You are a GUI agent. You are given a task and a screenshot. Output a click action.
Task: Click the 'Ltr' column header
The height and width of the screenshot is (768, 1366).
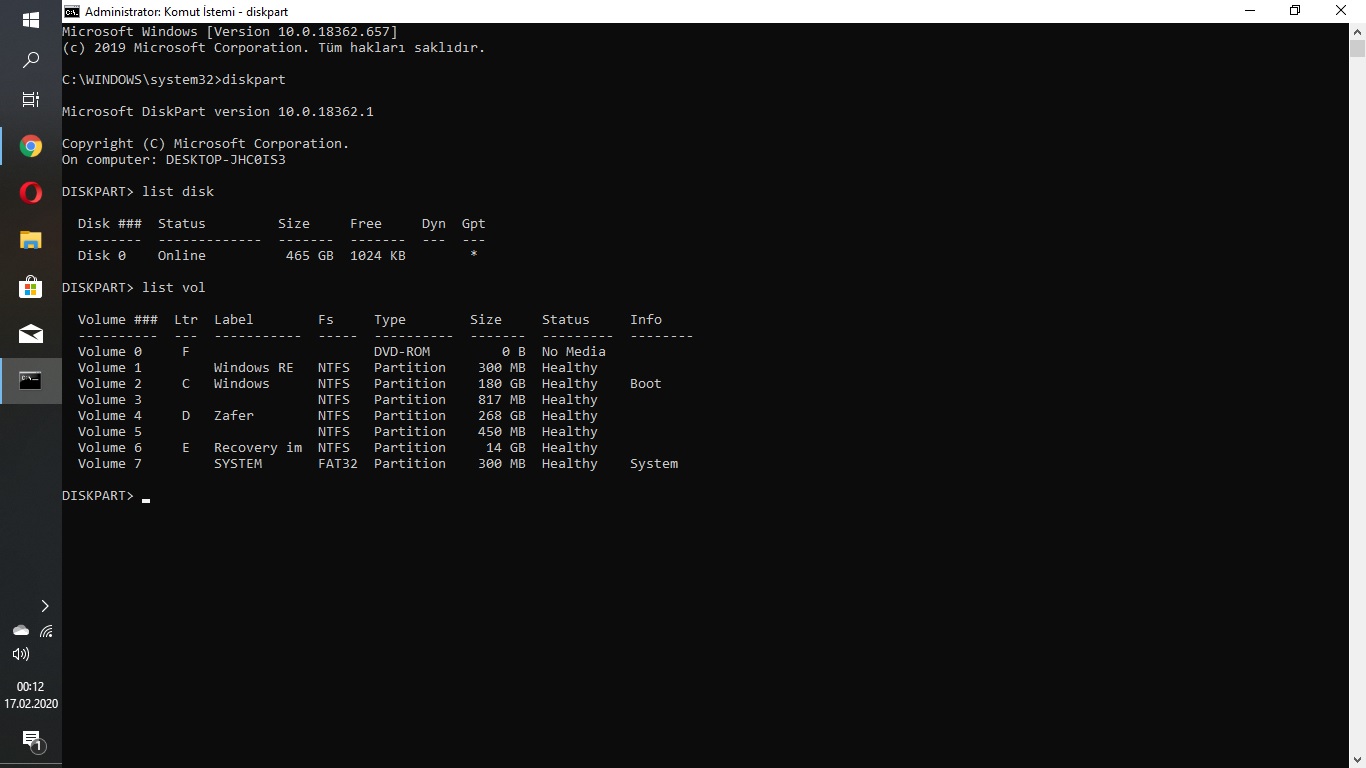pos(186,319)
